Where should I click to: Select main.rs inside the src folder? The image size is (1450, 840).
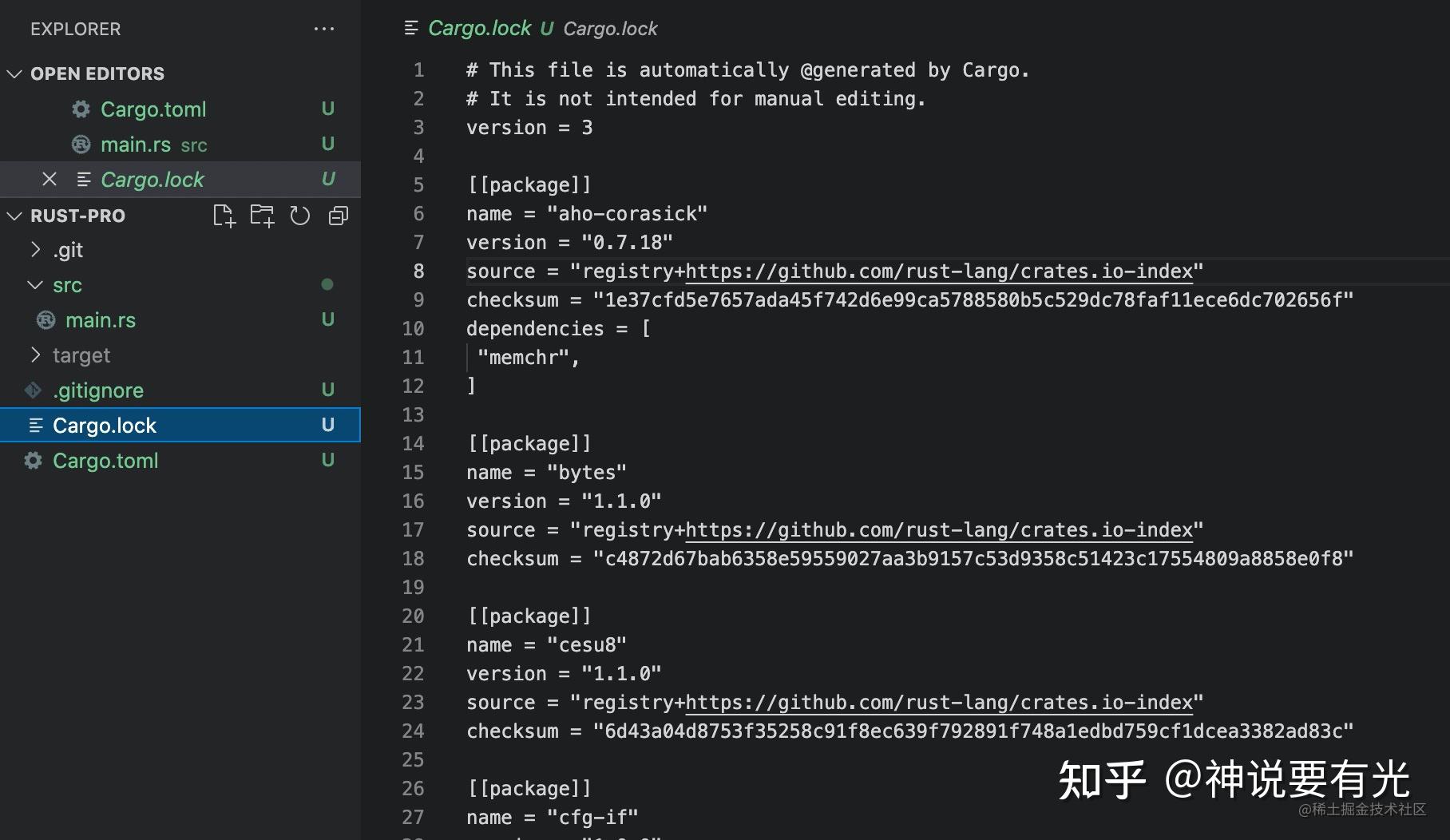101,320
